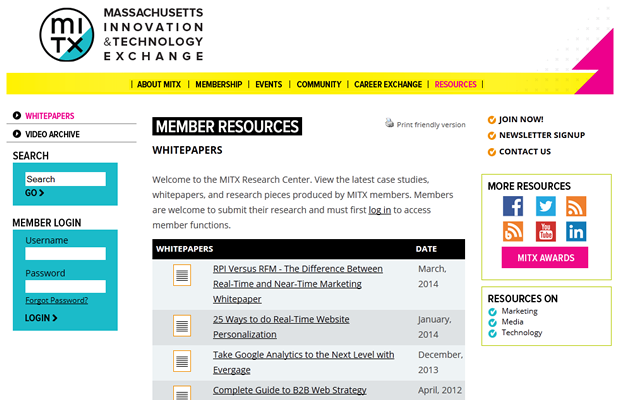Open the Resources menu

pos(456,84)
